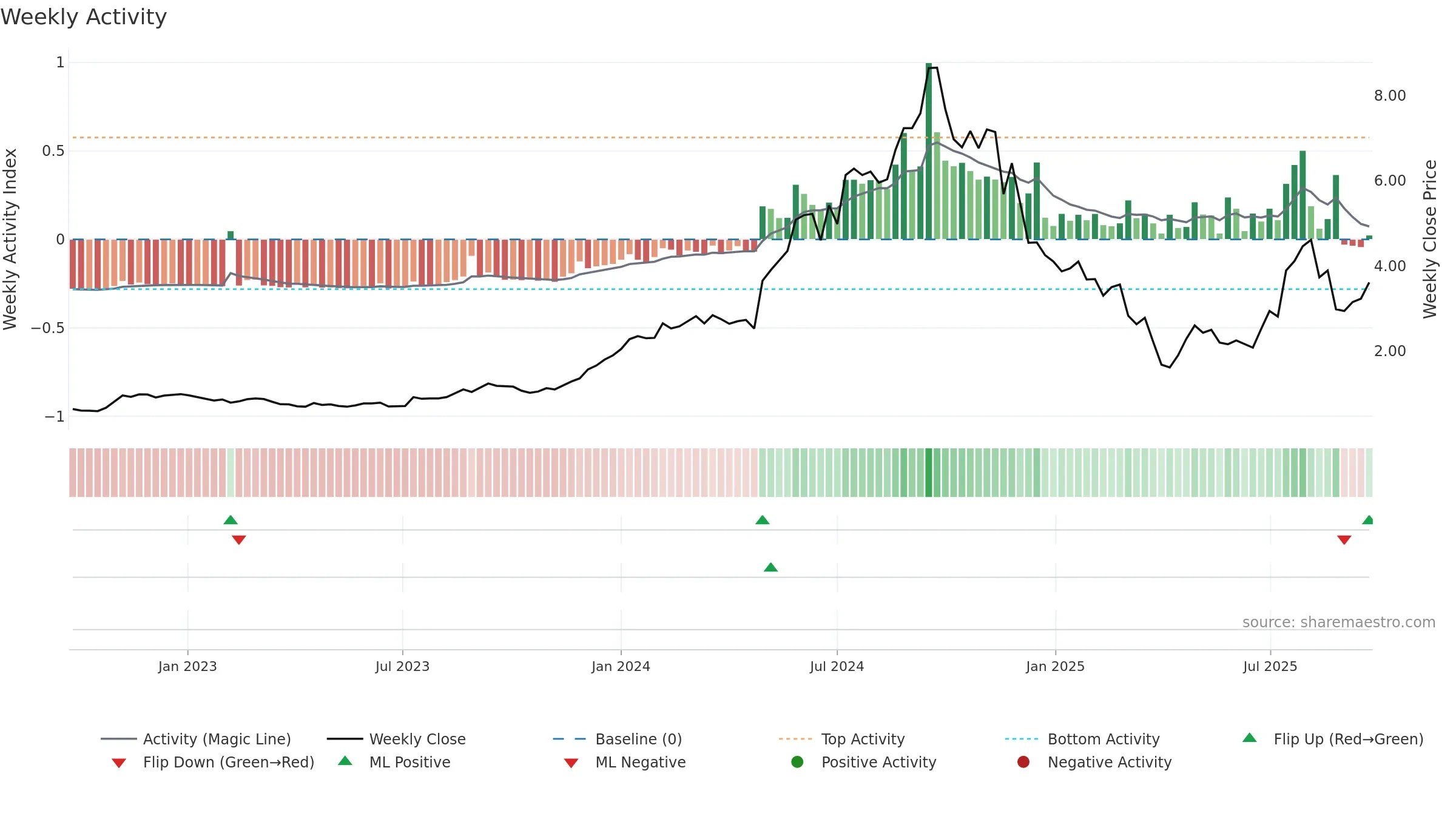Toggle ML Positive legend entry
Viewport: 1456px width, 819px height.
[x=394, y=762]
